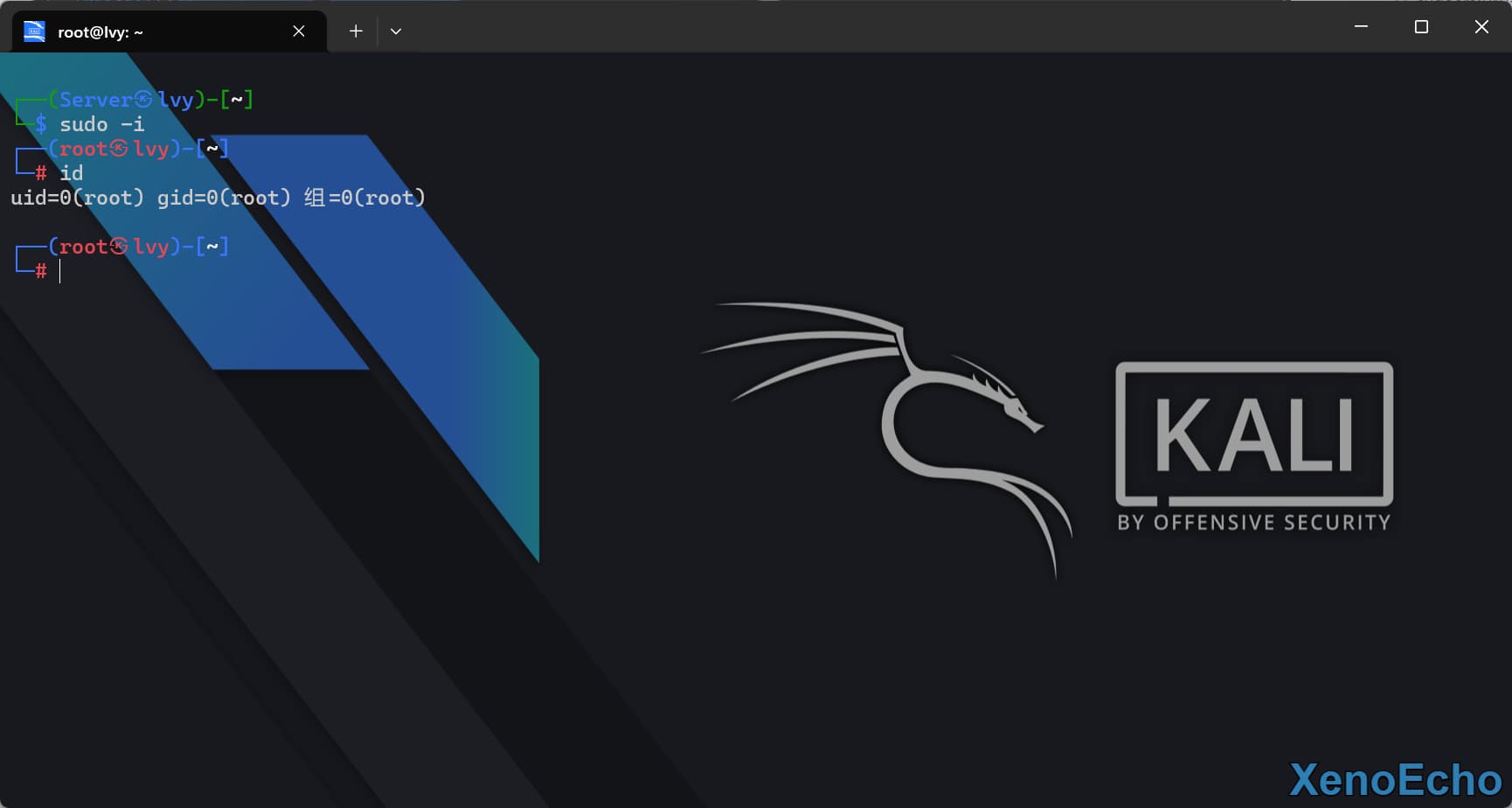Click the green Server prompt username
Screen dimensions: 1512x808
tap(94, 100)
